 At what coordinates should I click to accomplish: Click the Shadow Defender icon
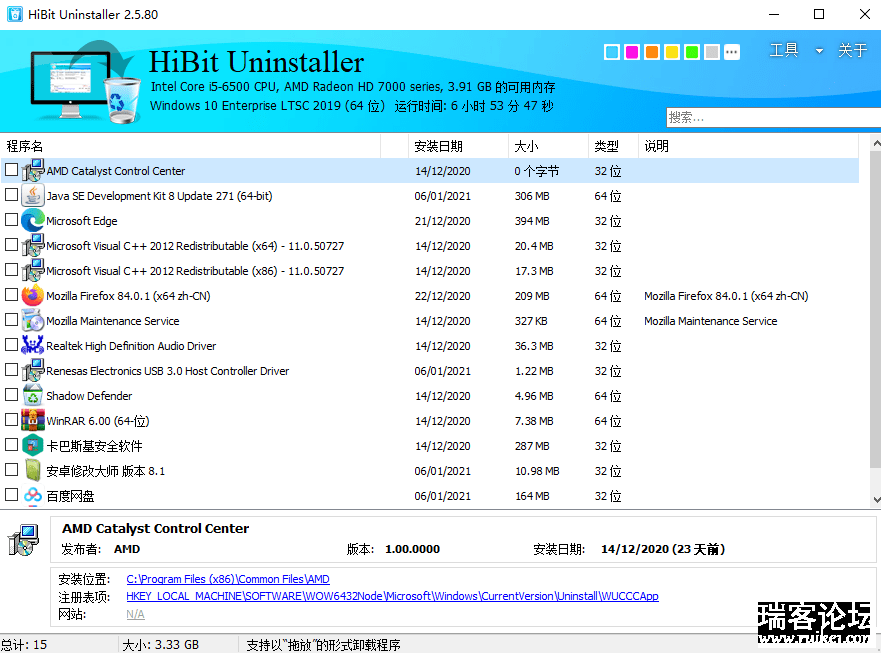click(x=33, y=396)
